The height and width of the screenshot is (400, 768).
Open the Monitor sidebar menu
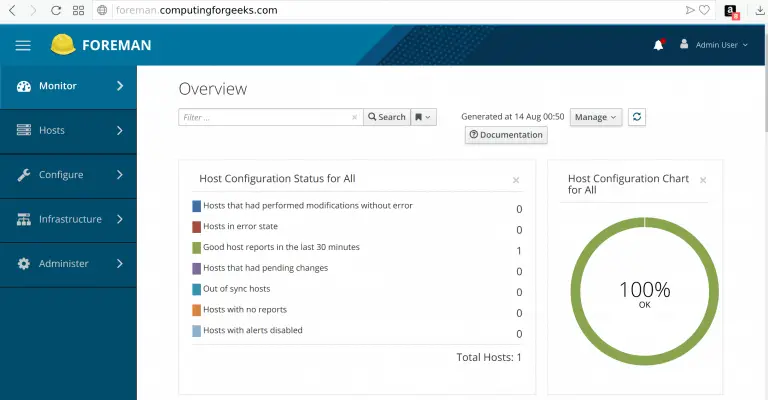click(x=68, y=86)
